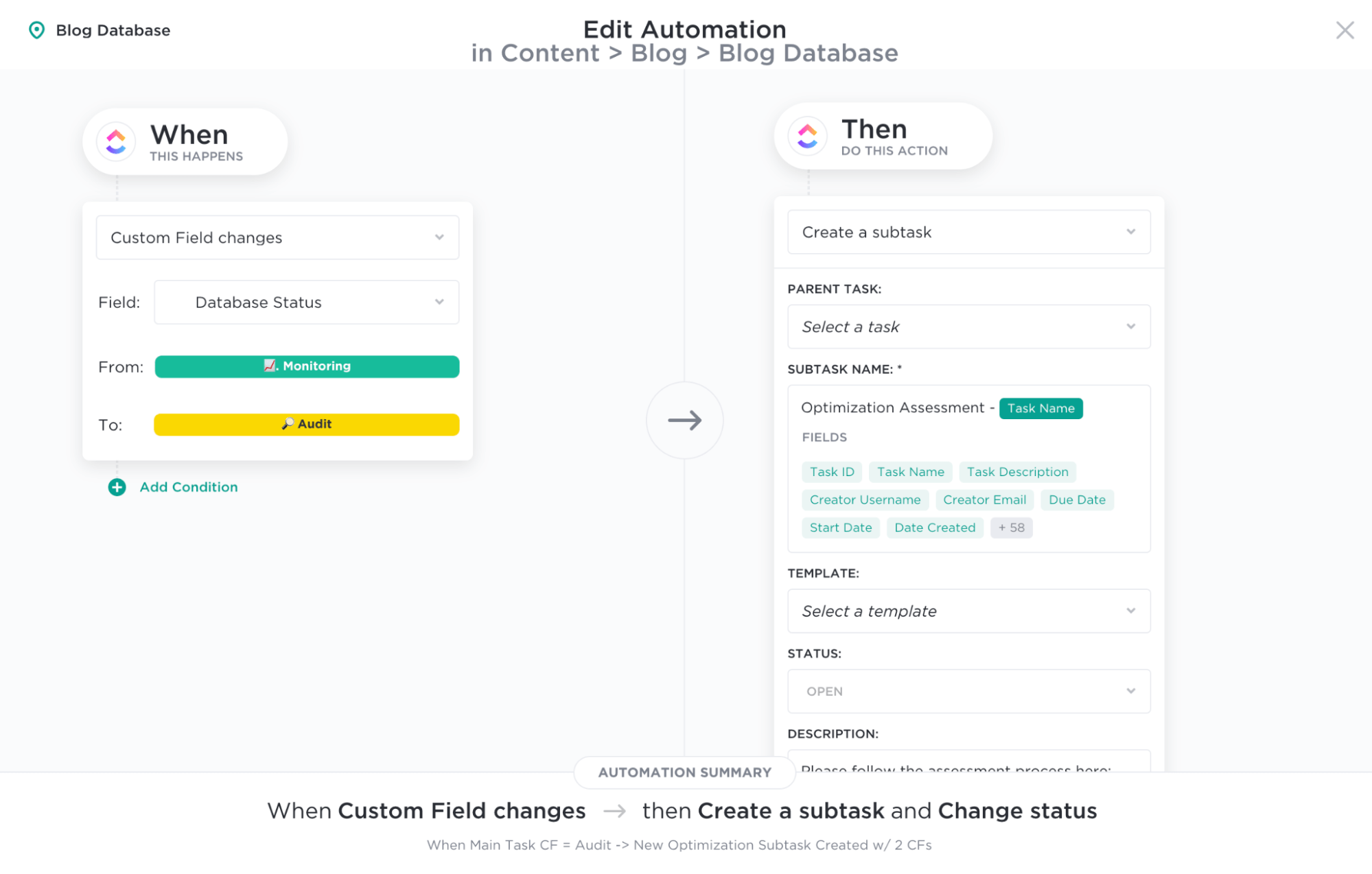
Task: Select the green Monitoring From value
Action: click(x=307, y=366)
